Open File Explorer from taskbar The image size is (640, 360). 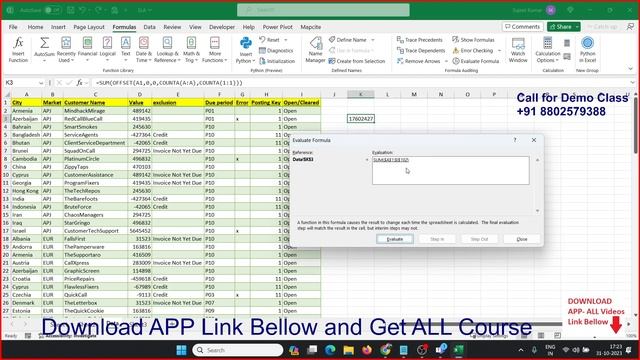349,350
